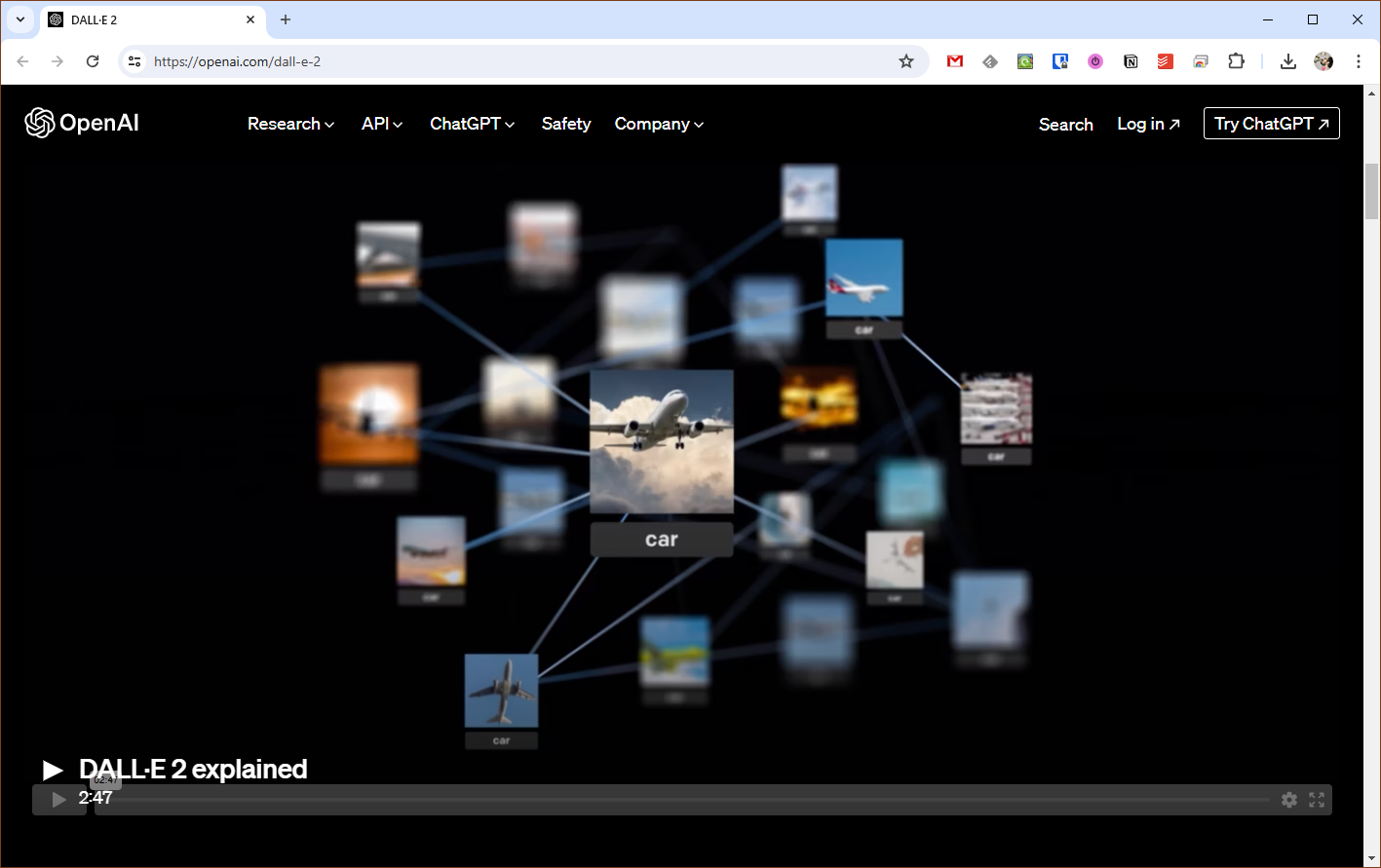Click the page vertical scrollbar thumb
This screenshot has height=868, width=1381.
click(x=1371, y=192)
